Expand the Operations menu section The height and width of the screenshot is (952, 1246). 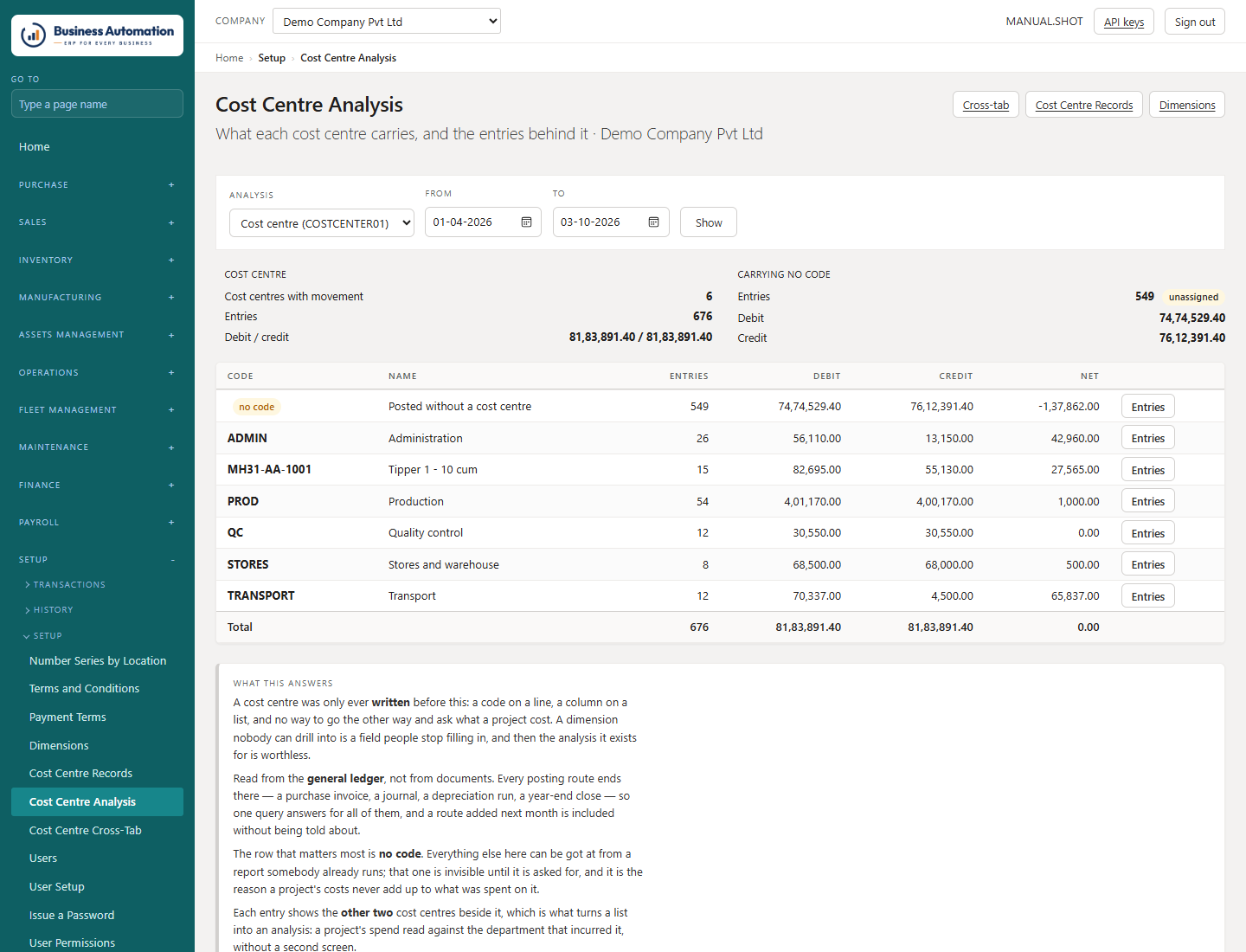(x=97, y=373)
